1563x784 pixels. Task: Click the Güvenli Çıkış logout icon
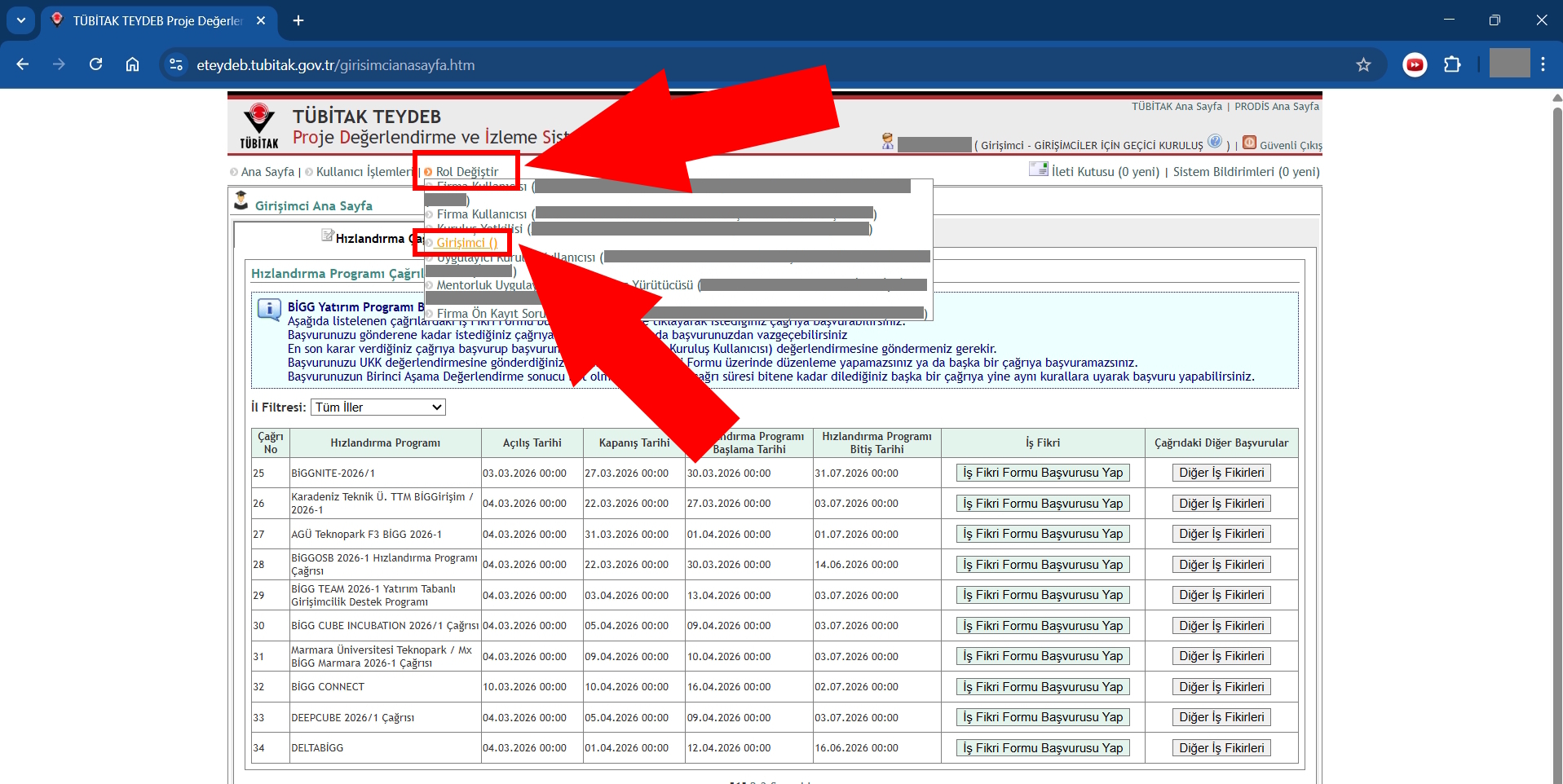pyautogui.click(x=1249, y=143)
